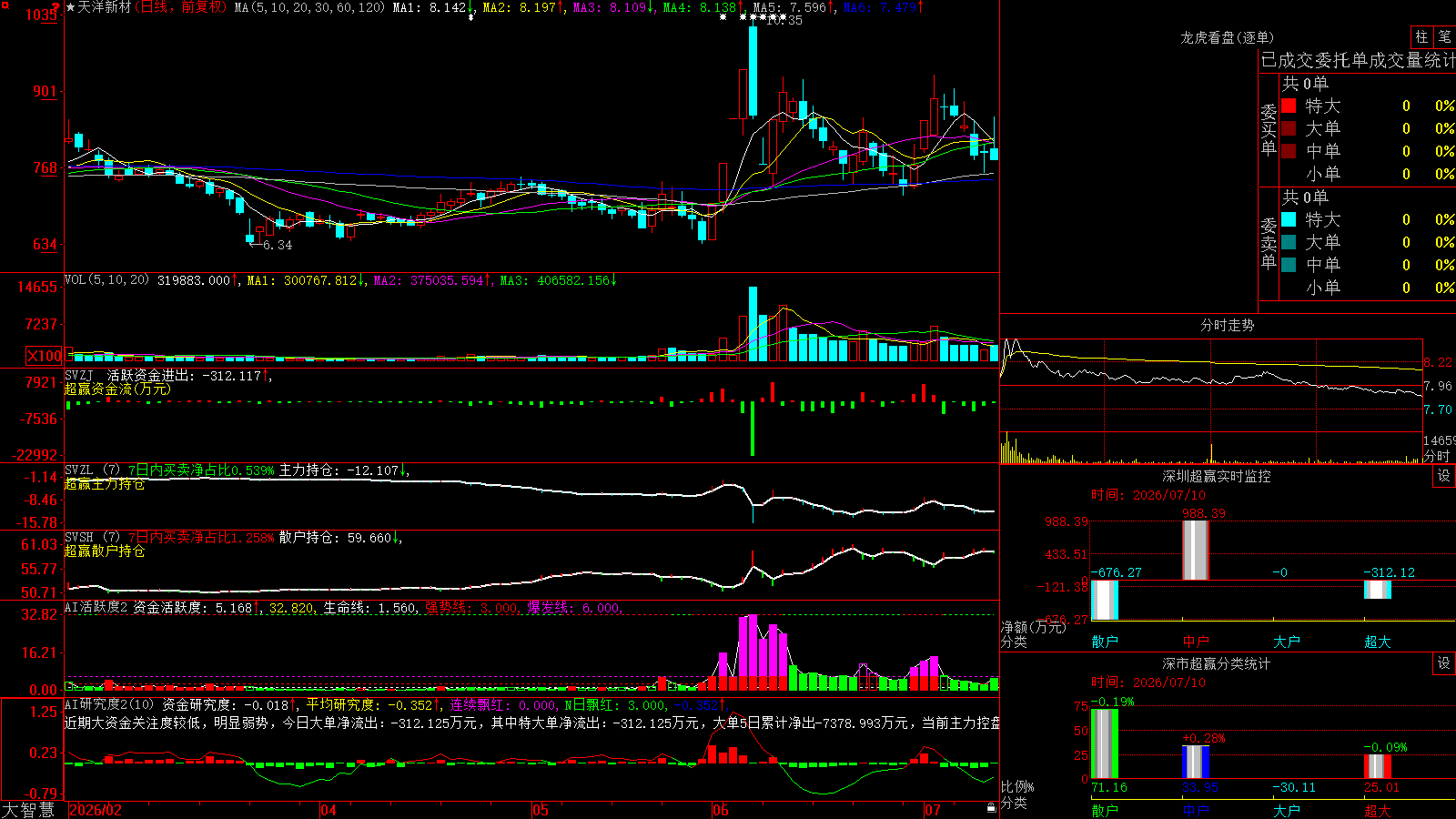Click the 深圳超赢实时监控 panel title

[x=1217, y=476]
